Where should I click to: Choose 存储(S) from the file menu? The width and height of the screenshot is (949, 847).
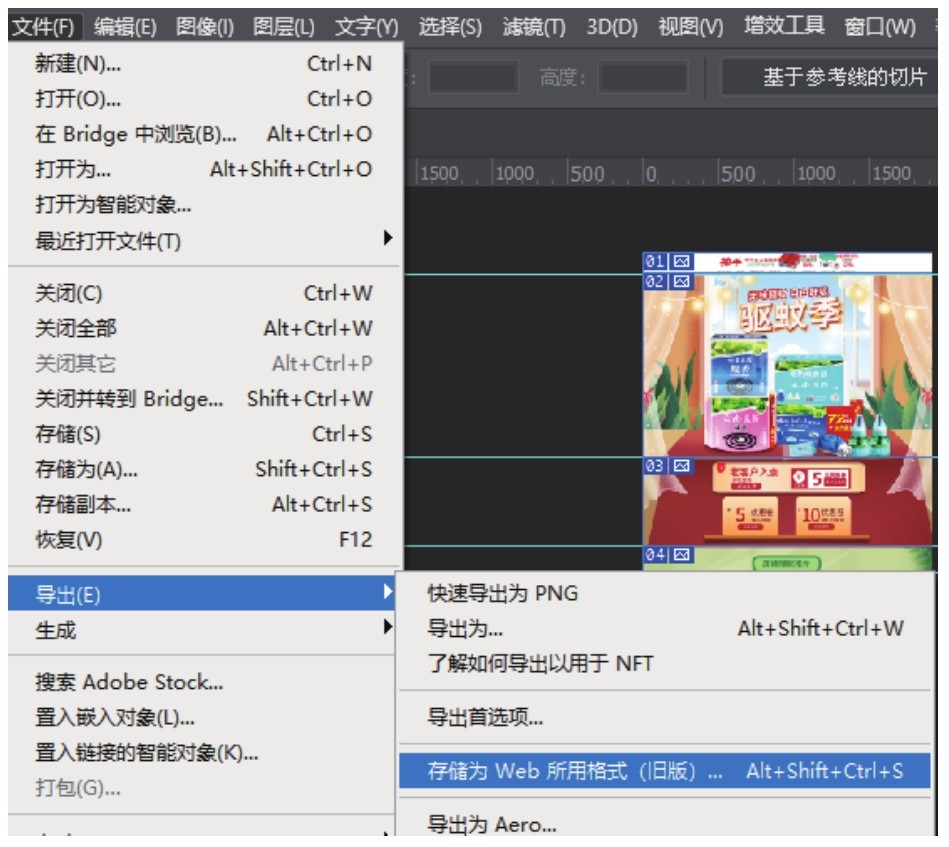click(x=205, y=434)
